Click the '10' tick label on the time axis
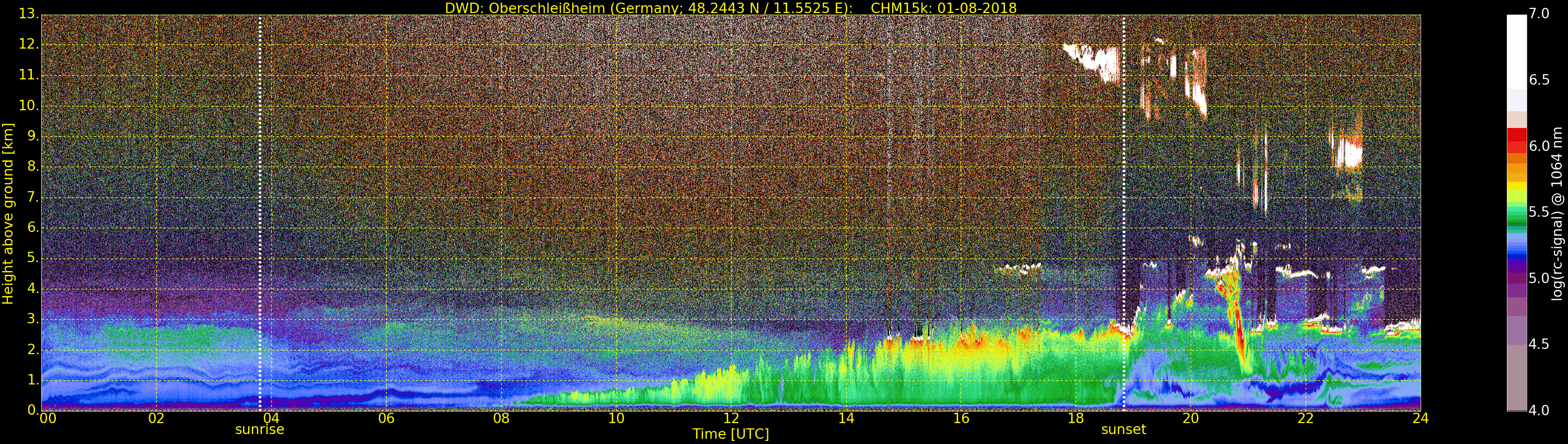Viewport: 1568px width, 444px height. [x=616, y=418]
